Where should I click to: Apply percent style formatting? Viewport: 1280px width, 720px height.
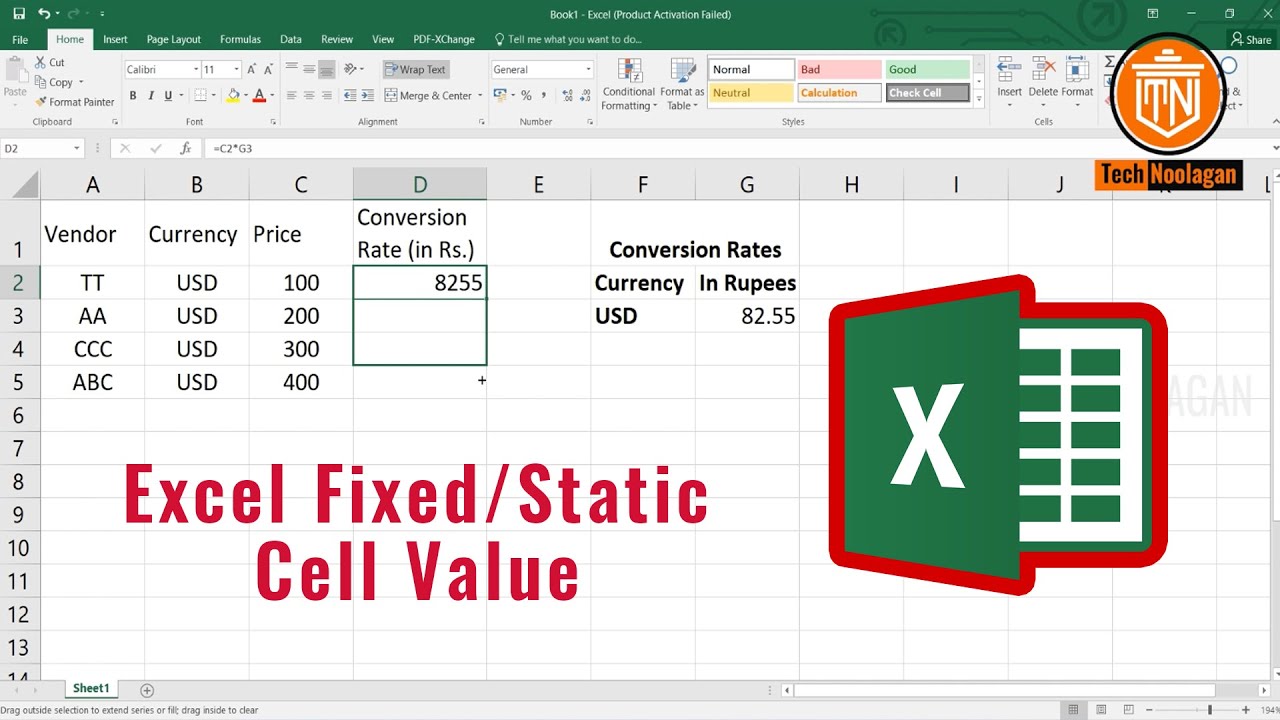click(x=526, y=96)
